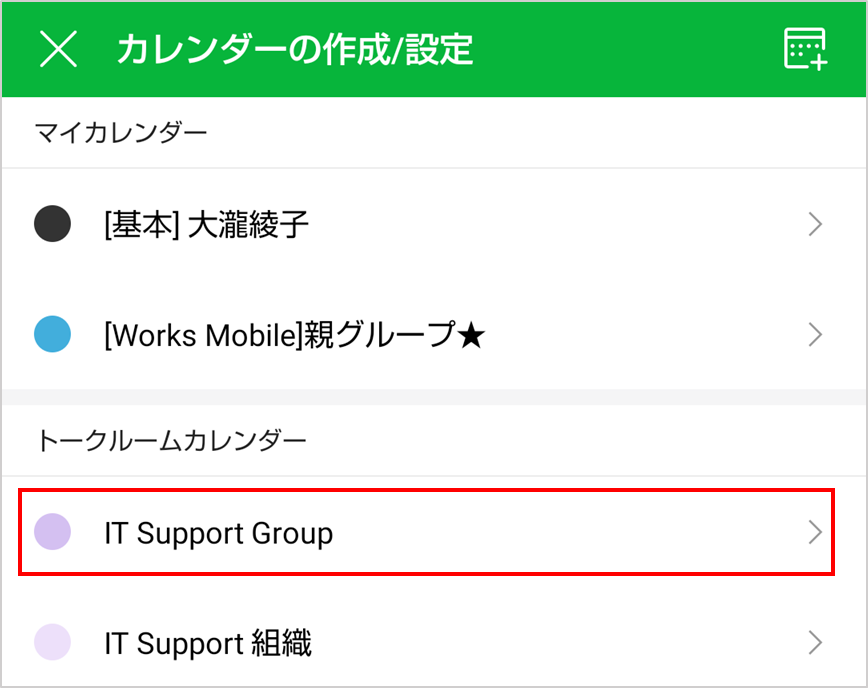868x688 pixels.
Task: Tap the black dot for [基本] 大瀧綾子
Action: (x=52, y=224)
